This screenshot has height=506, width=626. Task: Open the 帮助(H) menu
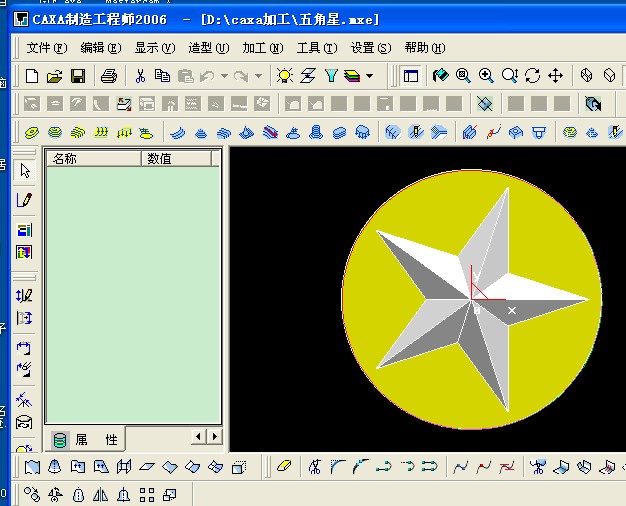425,48
